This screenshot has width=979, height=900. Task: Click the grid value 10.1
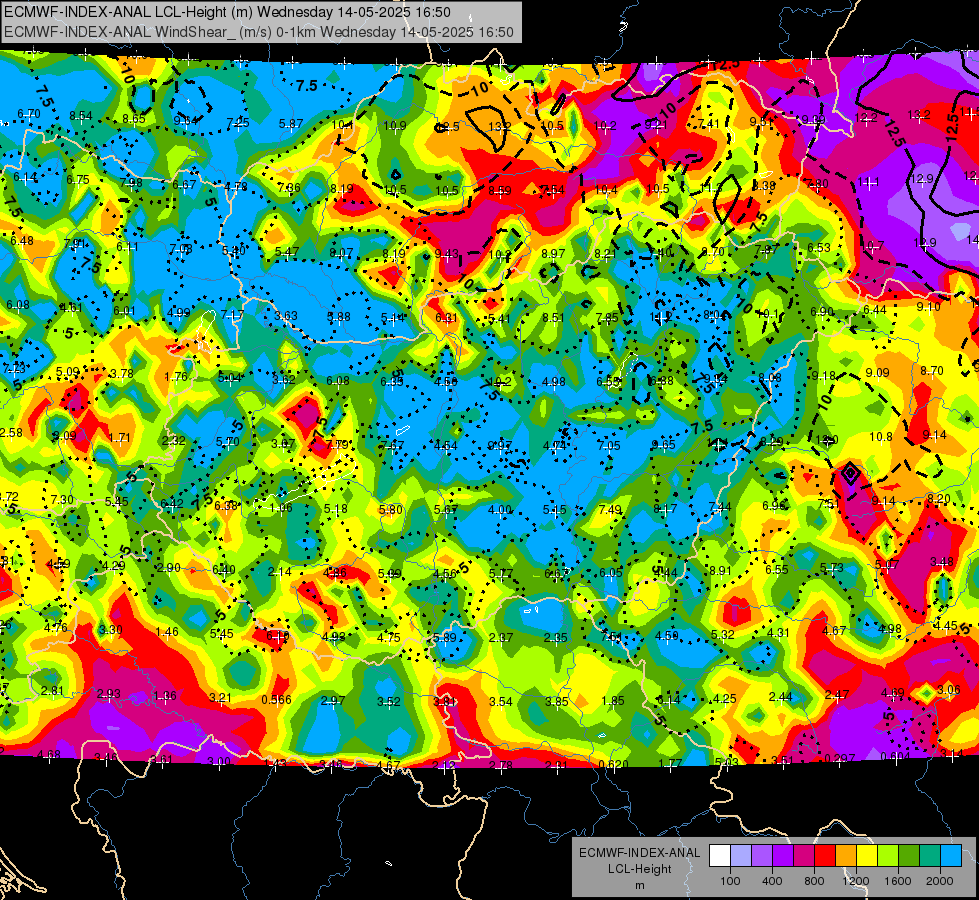point(769,313)
